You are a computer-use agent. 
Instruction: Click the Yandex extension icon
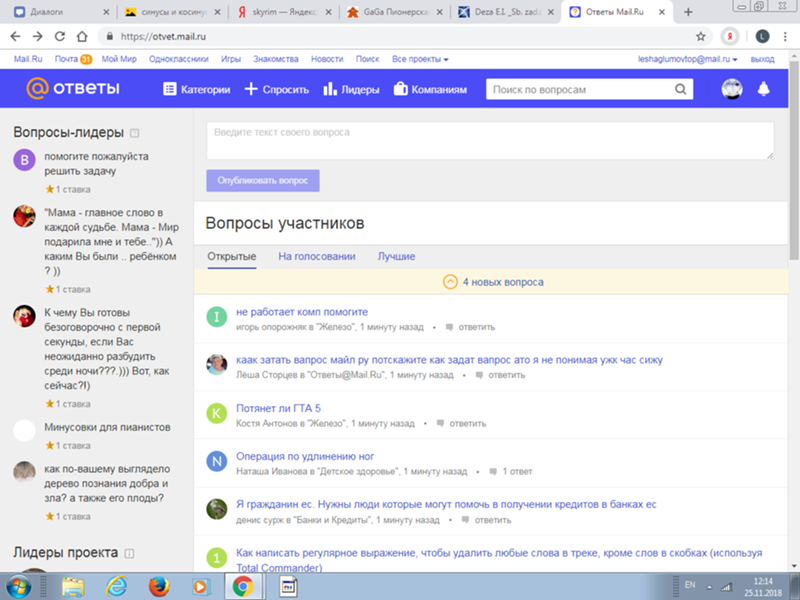tap(730, 36)
